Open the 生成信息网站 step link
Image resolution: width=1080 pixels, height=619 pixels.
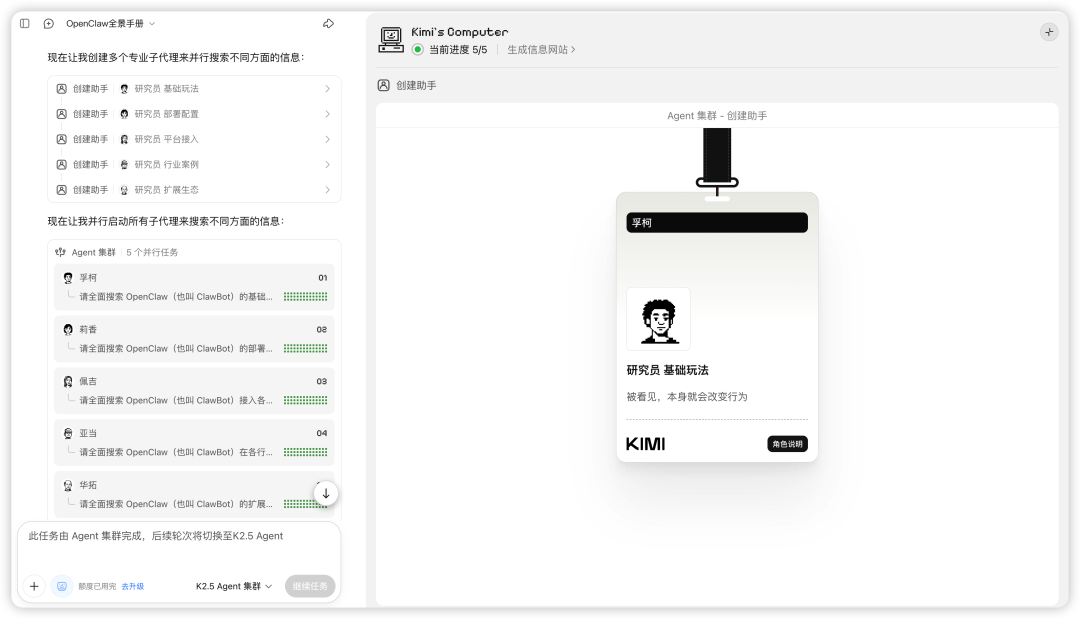tap(541, 50)
